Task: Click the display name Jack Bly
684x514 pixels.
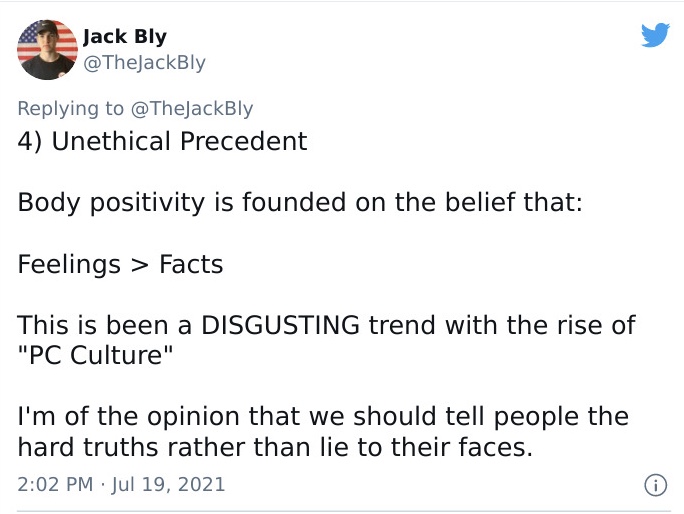Action: pyautogui.click(x=125, y=37)
